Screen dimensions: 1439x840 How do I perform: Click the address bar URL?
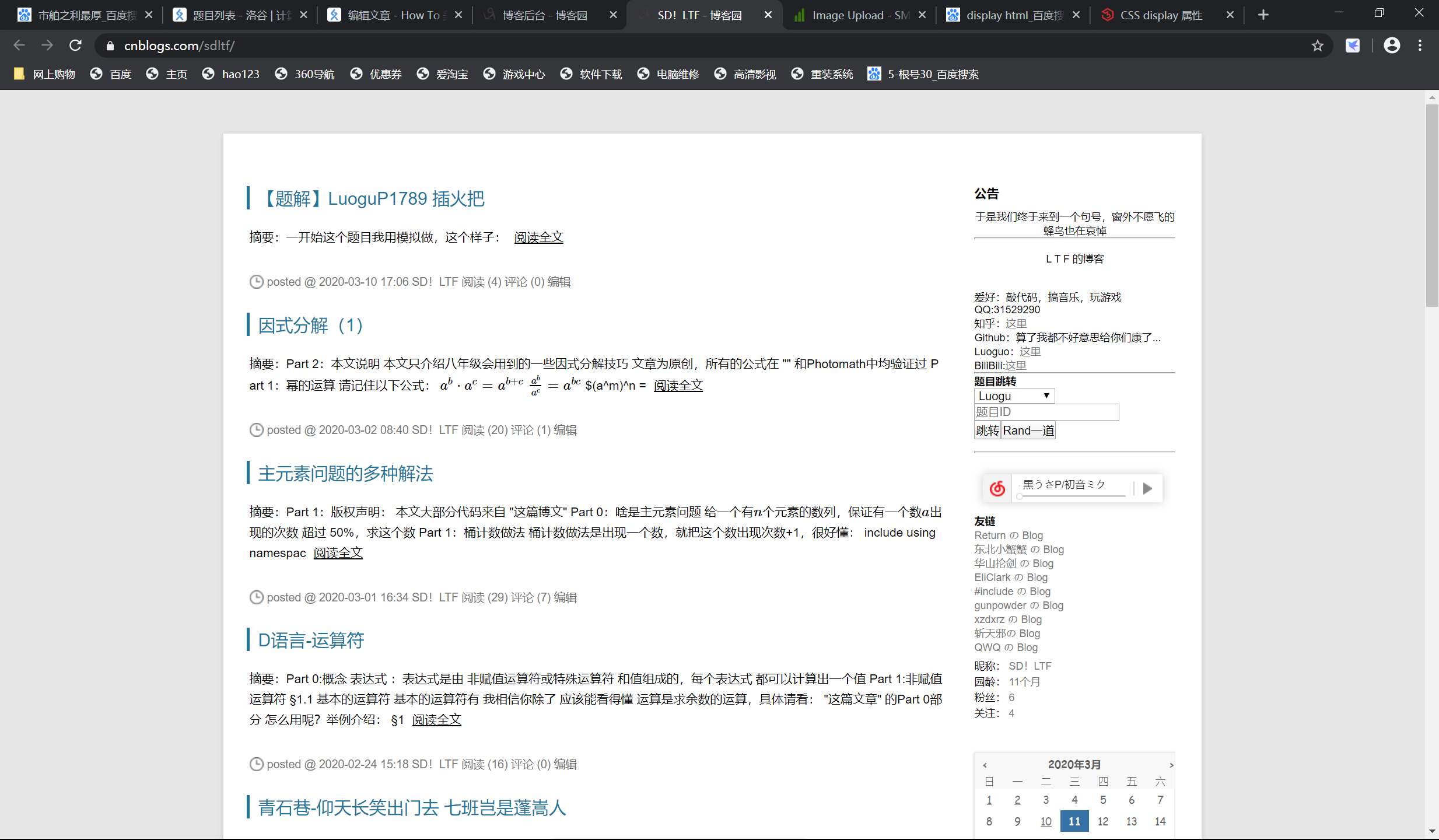point(179,45)
